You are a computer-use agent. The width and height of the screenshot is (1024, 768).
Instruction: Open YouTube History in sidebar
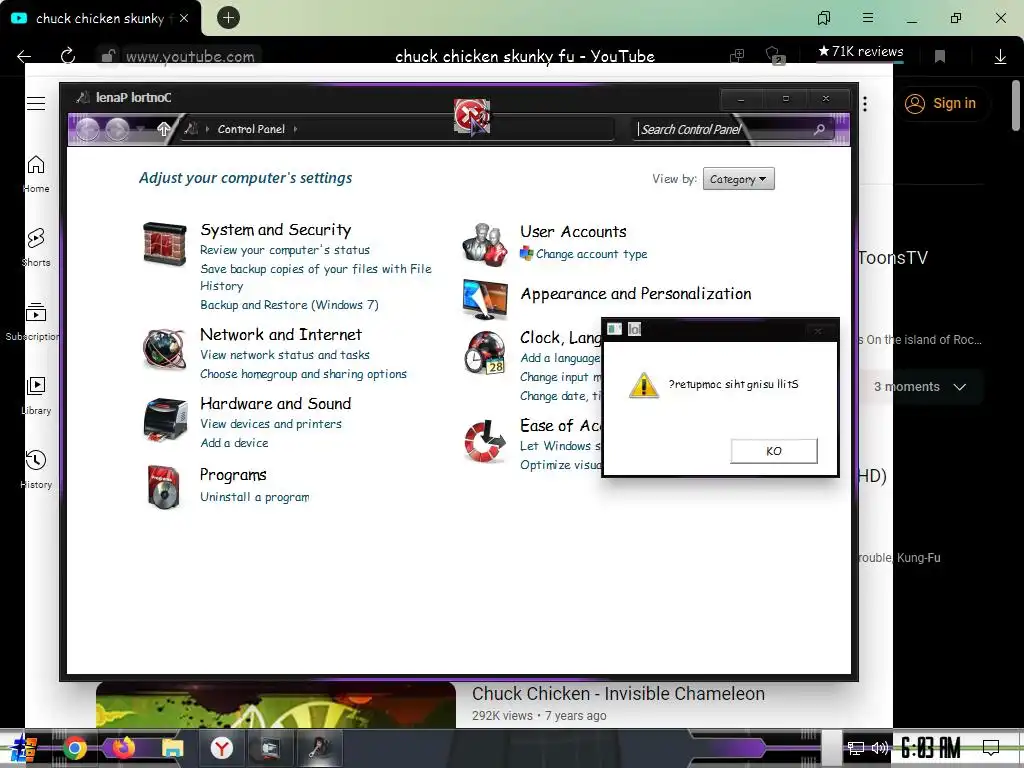click(36, 470)
